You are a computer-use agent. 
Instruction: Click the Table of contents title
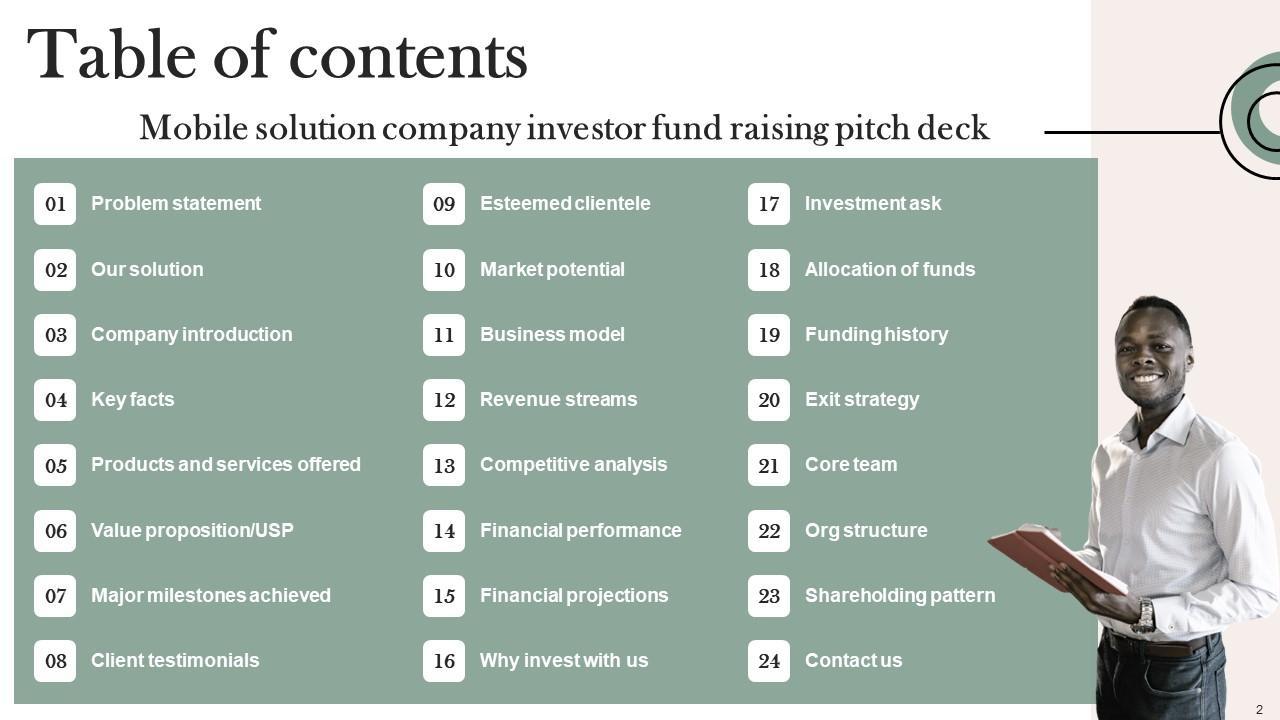click(x=277, y=55)
